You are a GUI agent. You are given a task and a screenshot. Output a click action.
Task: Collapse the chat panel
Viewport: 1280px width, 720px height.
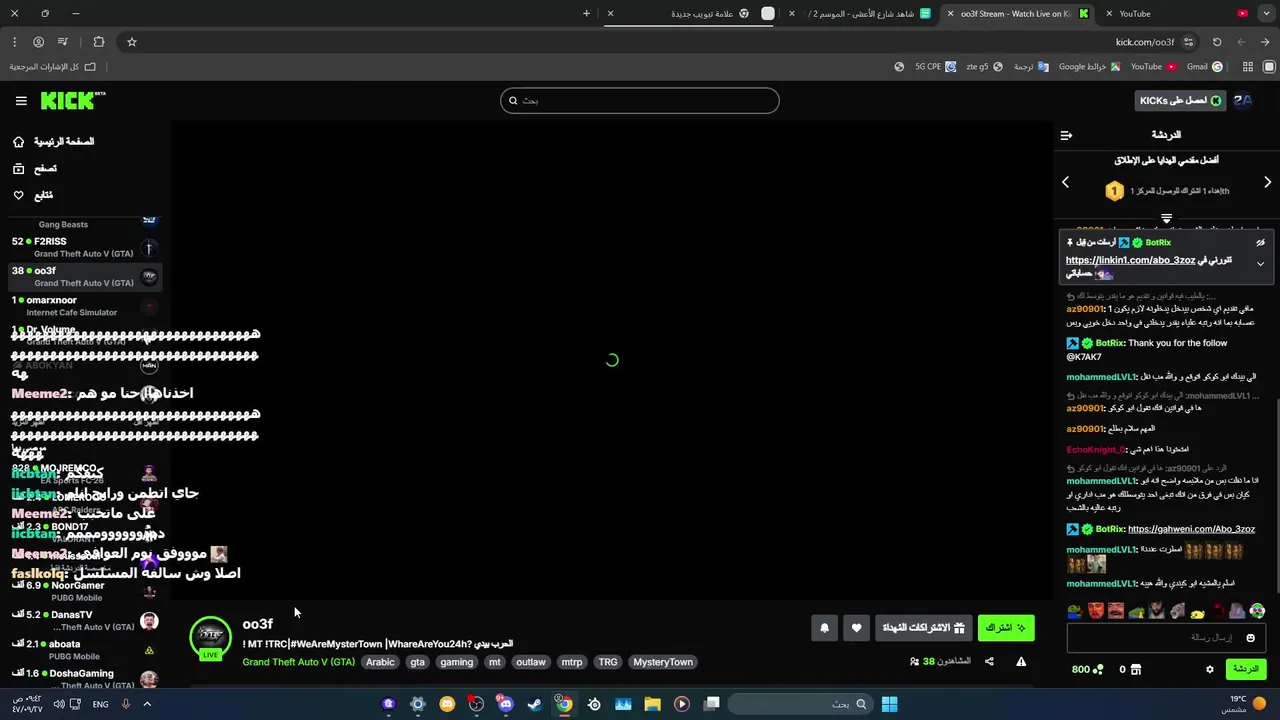pos(1066,135)
